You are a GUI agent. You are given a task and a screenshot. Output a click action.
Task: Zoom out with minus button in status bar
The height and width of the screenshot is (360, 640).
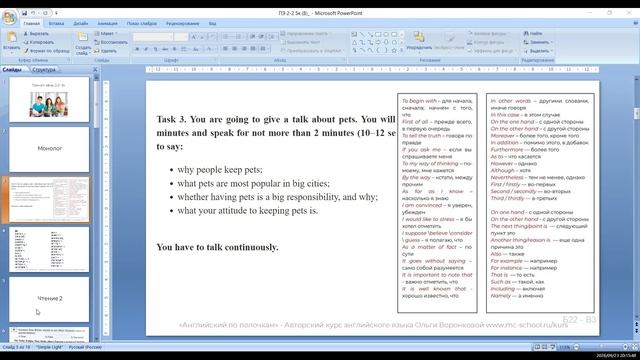click(576, 347)
